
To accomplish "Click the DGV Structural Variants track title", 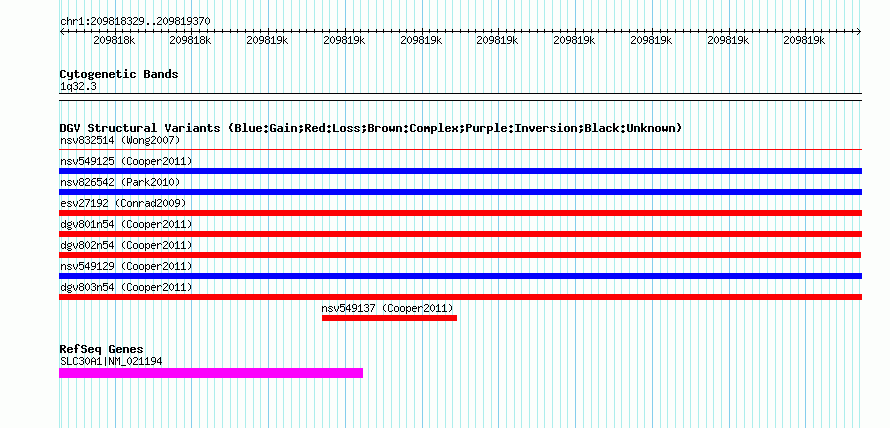I will 371,128.
